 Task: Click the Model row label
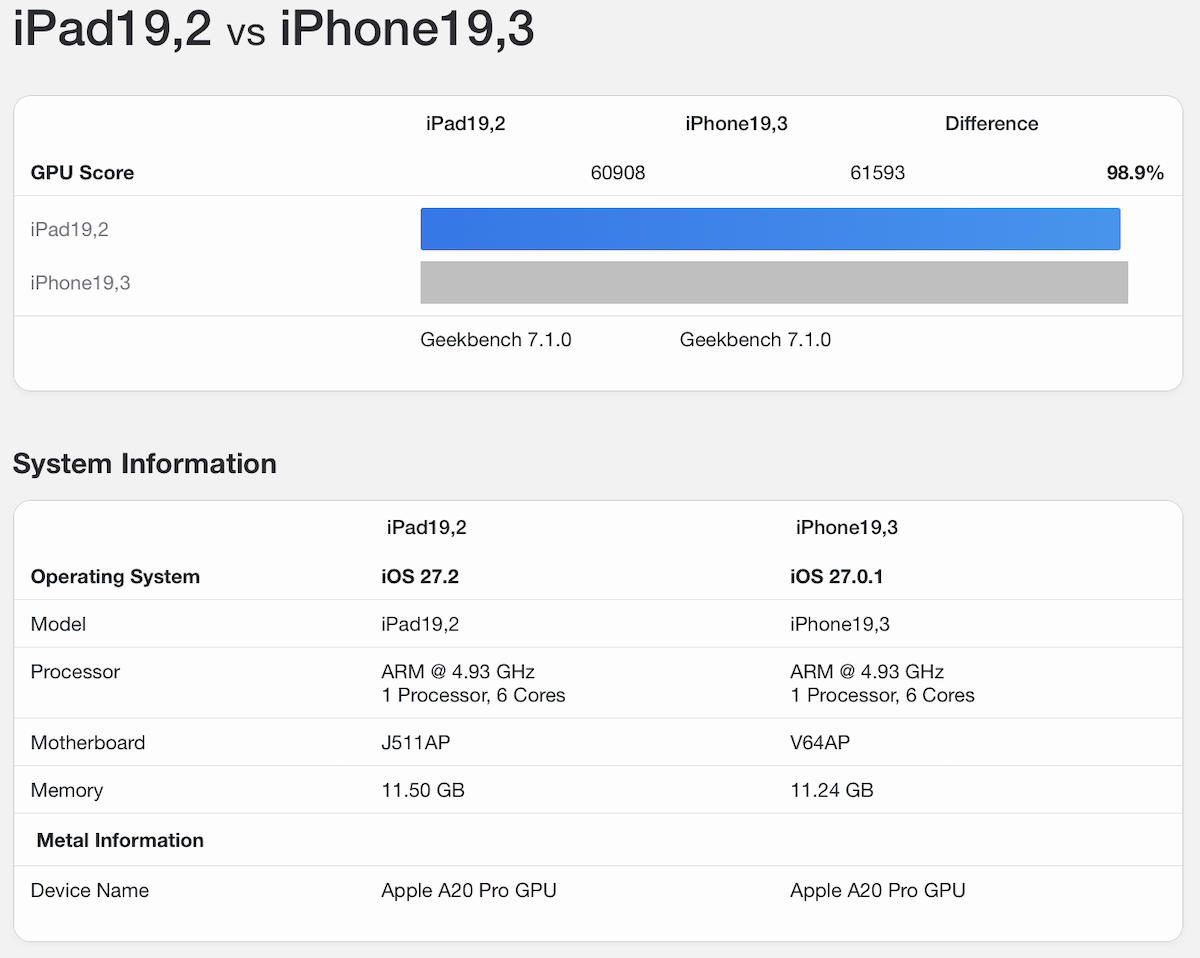pyautogui.click(x=58, y=624)
